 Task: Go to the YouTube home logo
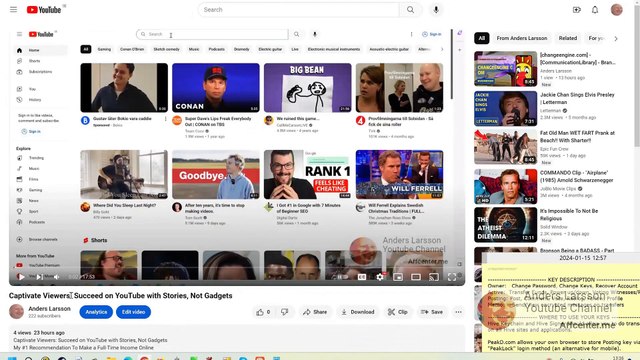click(44, 9)
